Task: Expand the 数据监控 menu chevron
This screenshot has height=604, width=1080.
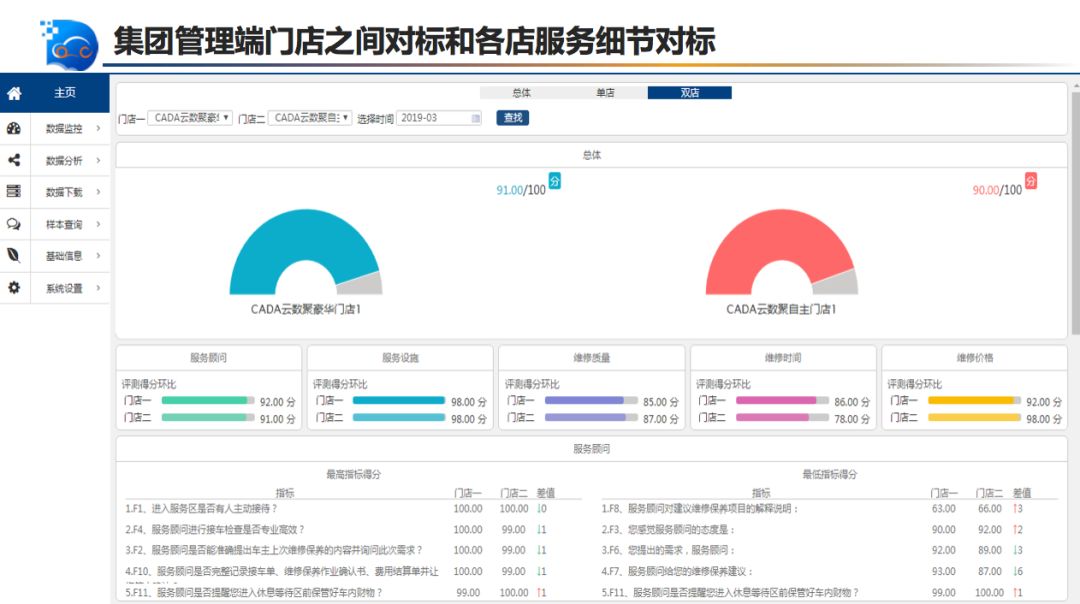Action: pos(98,128)
